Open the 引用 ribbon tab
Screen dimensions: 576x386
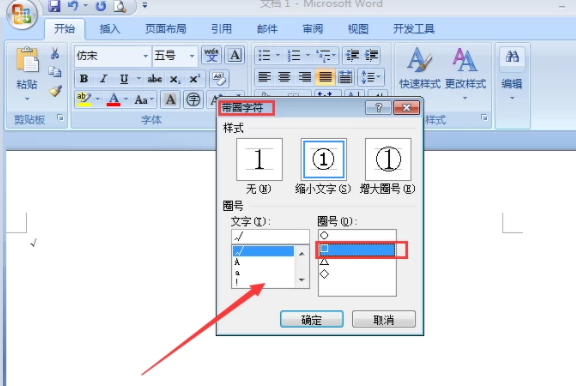tap(221, 29)
